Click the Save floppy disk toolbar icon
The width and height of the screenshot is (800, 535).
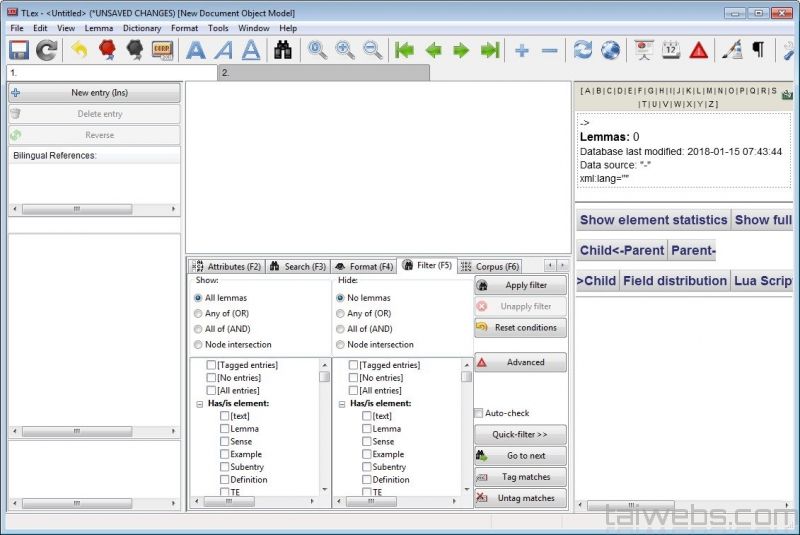coord(18,50)
